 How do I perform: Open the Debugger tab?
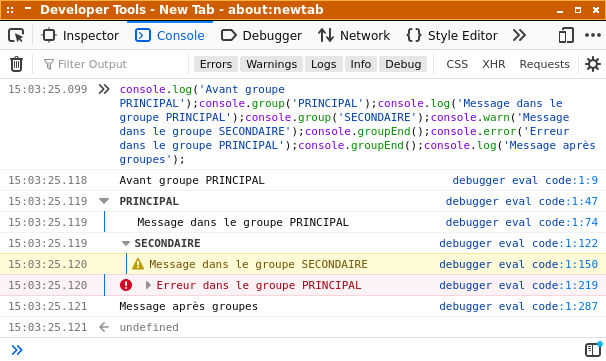pos(261,36)
